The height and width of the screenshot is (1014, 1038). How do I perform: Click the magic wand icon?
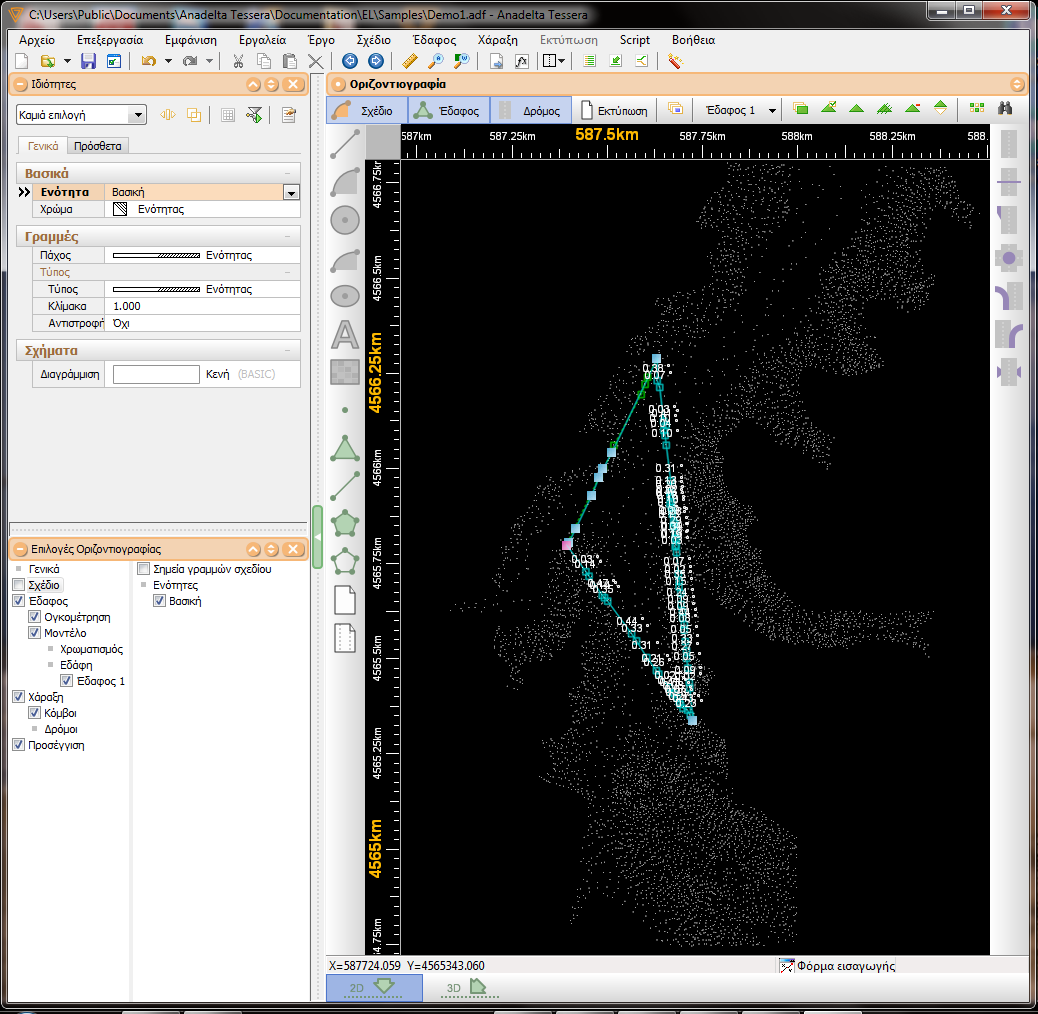pos(675,62)
